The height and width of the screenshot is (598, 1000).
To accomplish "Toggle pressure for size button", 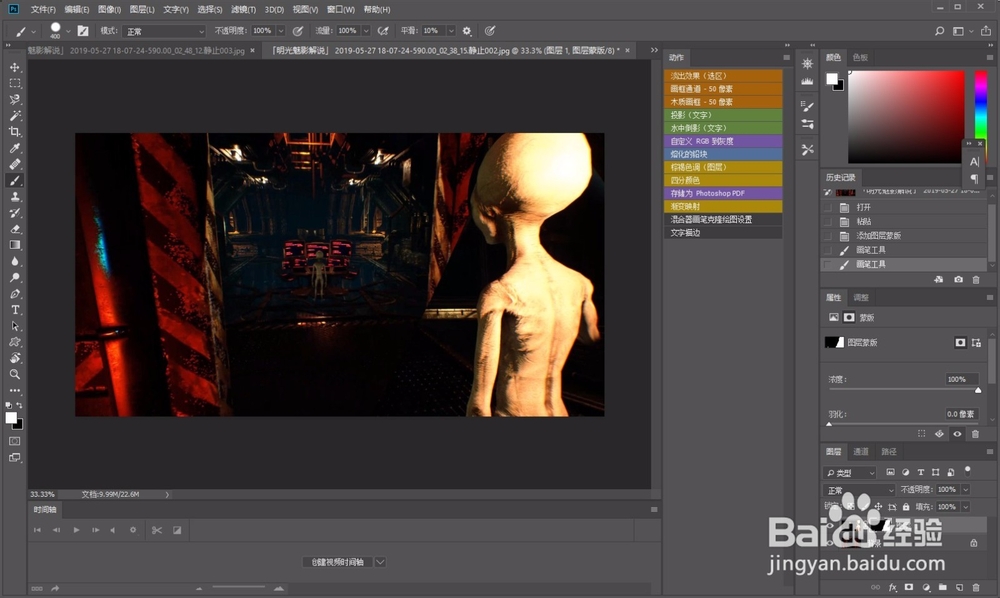I will [x=490, y=31].
